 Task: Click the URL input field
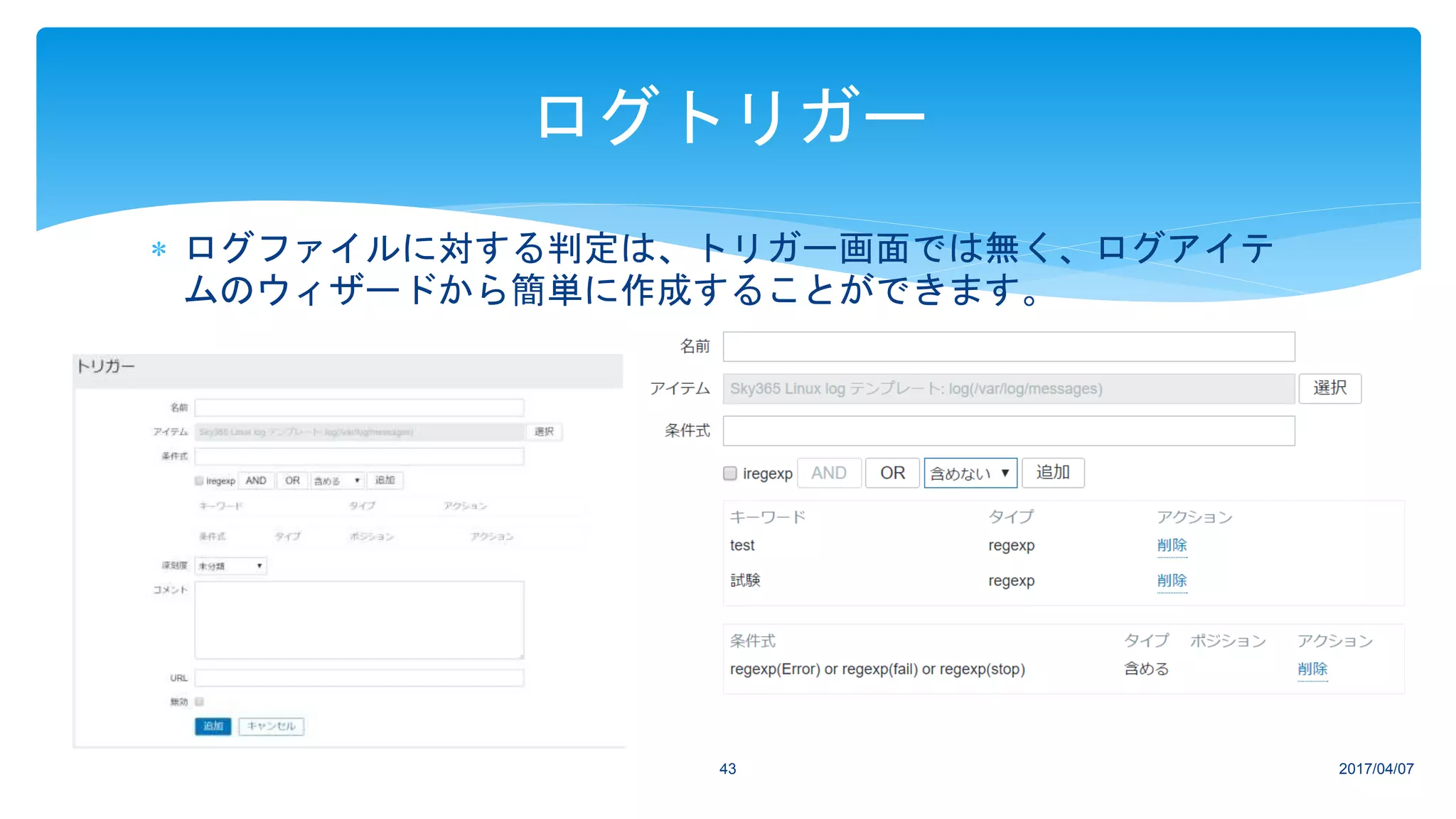359,678
